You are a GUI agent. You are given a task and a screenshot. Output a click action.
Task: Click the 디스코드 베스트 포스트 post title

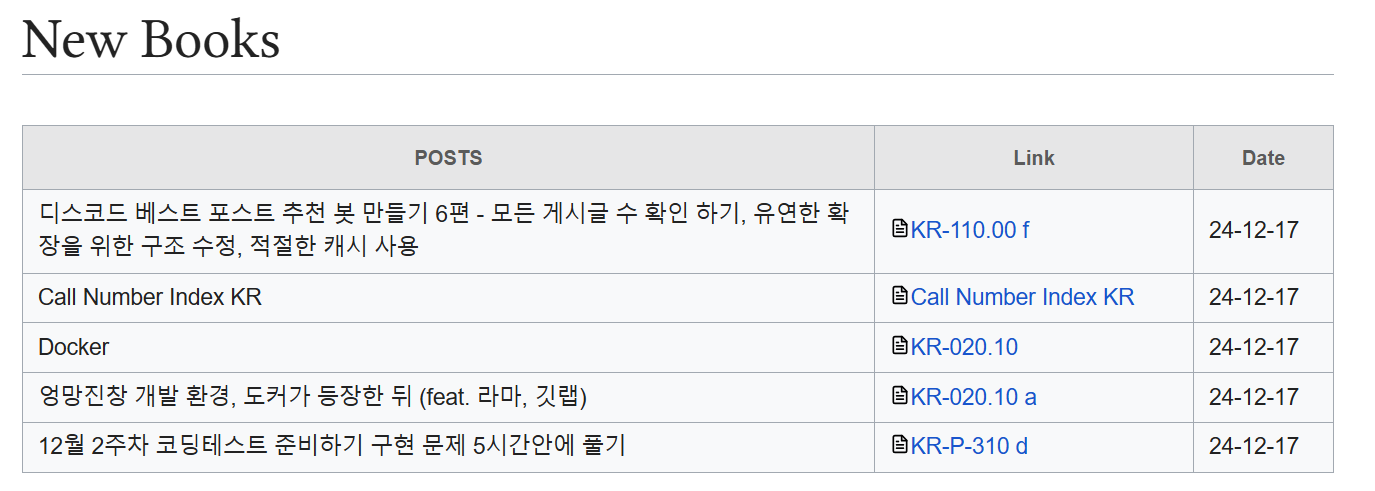(x=443, y=230)
